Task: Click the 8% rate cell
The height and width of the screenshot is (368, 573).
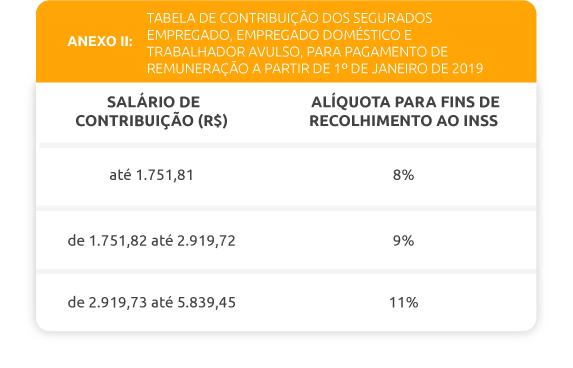Action: [x=403, y=175]
